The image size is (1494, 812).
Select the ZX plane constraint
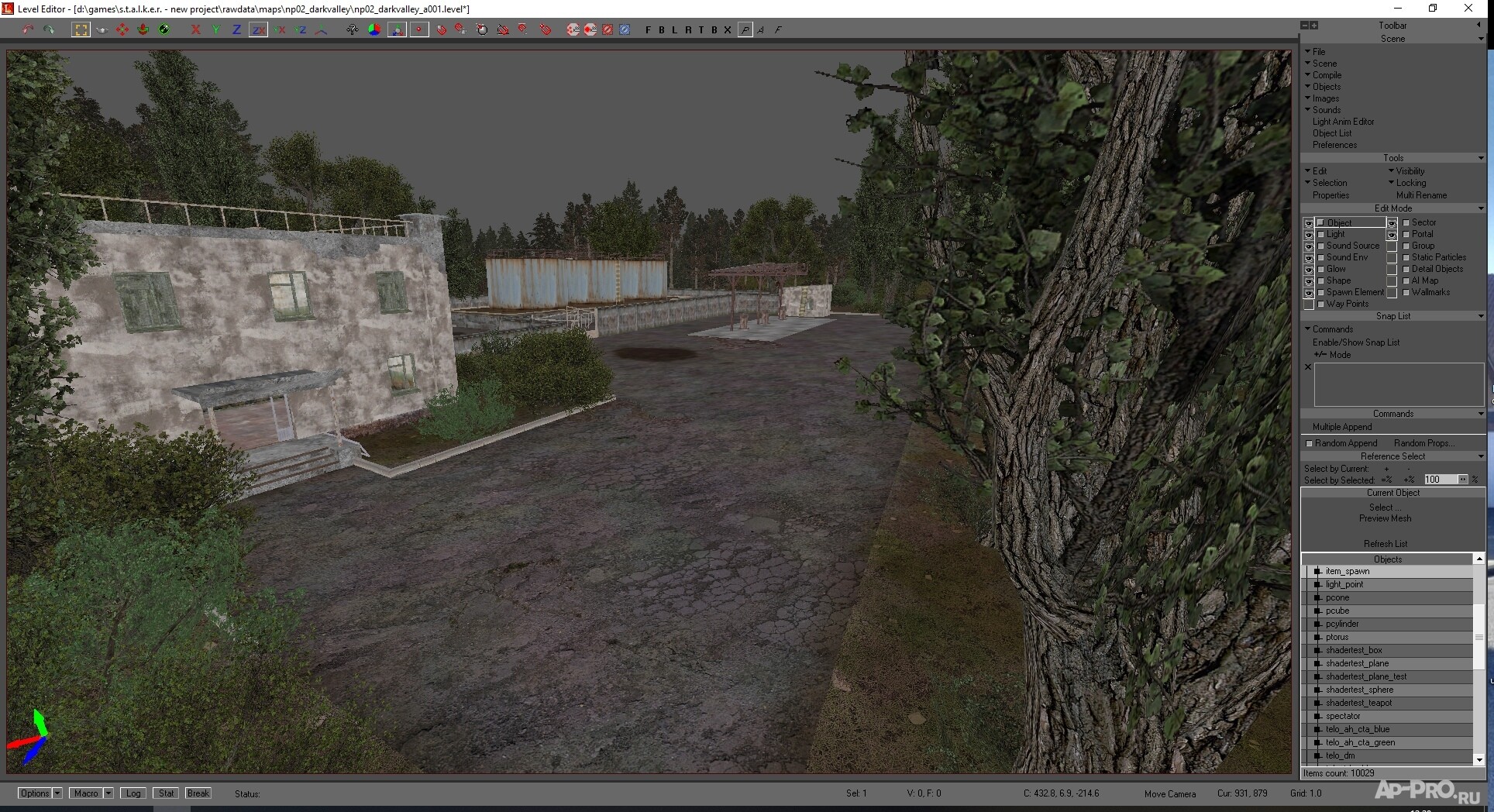pos(258,29)
